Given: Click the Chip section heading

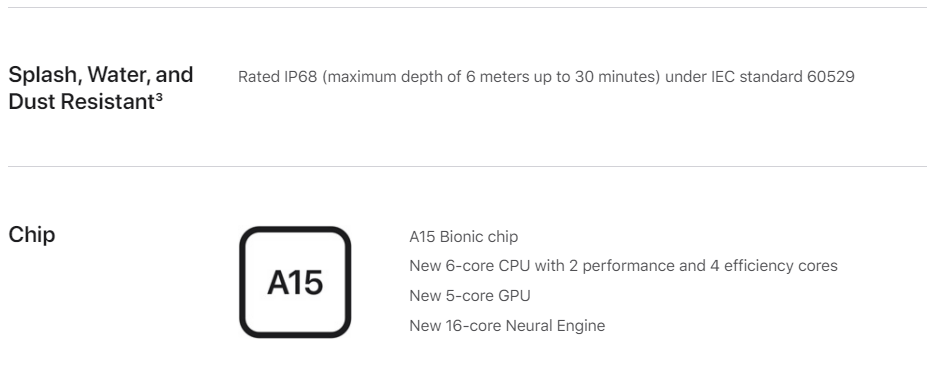Looking at the screenshot, I should point(32,235).
